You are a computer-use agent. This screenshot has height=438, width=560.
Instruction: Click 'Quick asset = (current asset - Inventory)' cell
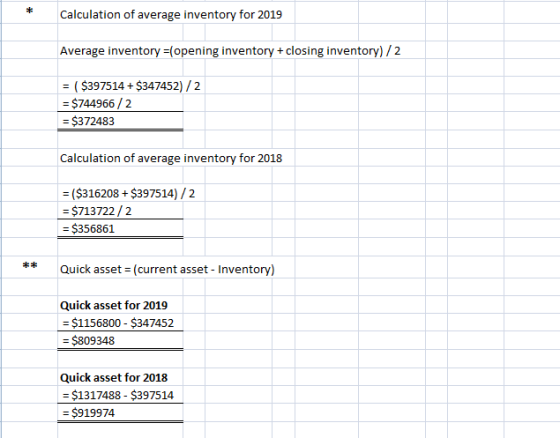[167, 269]
